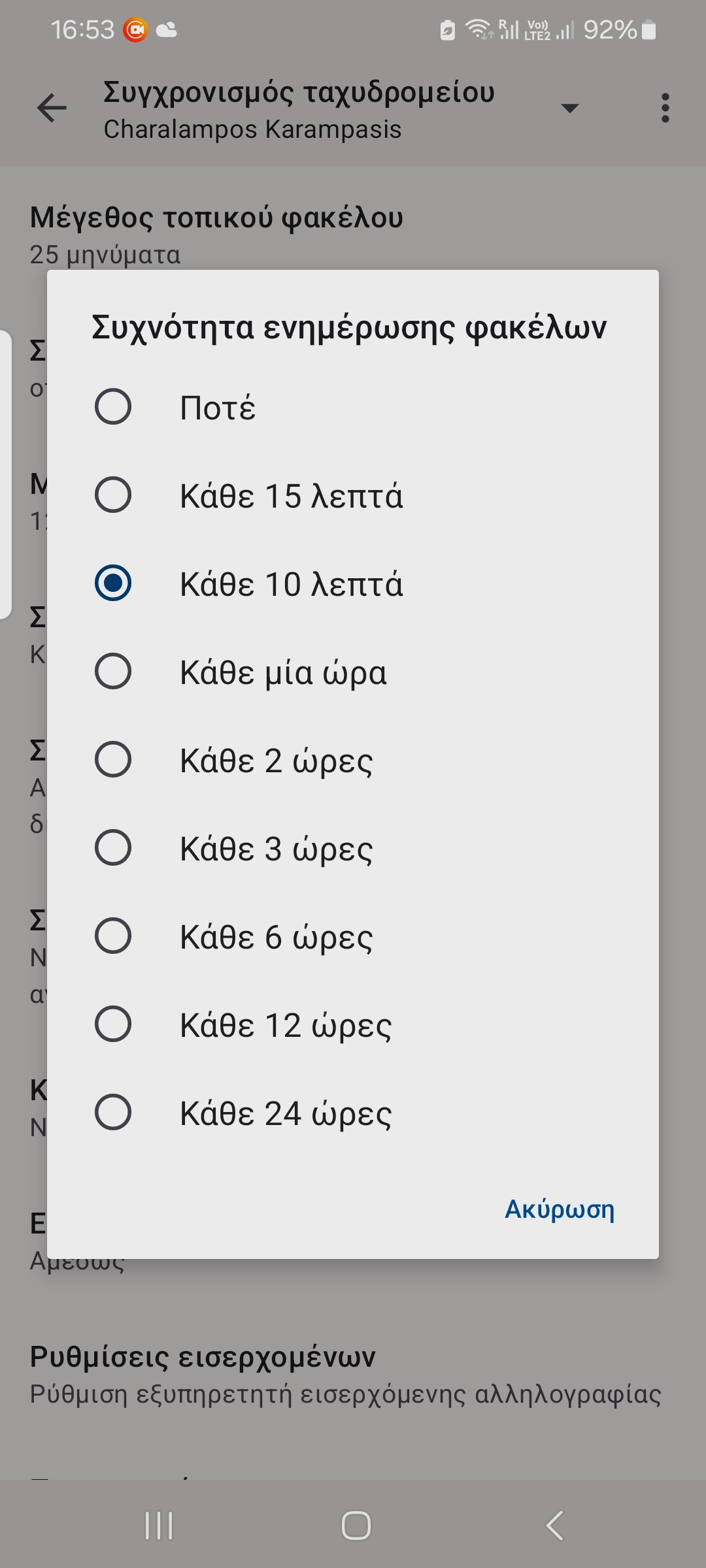The height and width of the screenshot is (1568, 706).
Task: Tap the Wi-Fi status icon
Action: [x=479, y=30]
